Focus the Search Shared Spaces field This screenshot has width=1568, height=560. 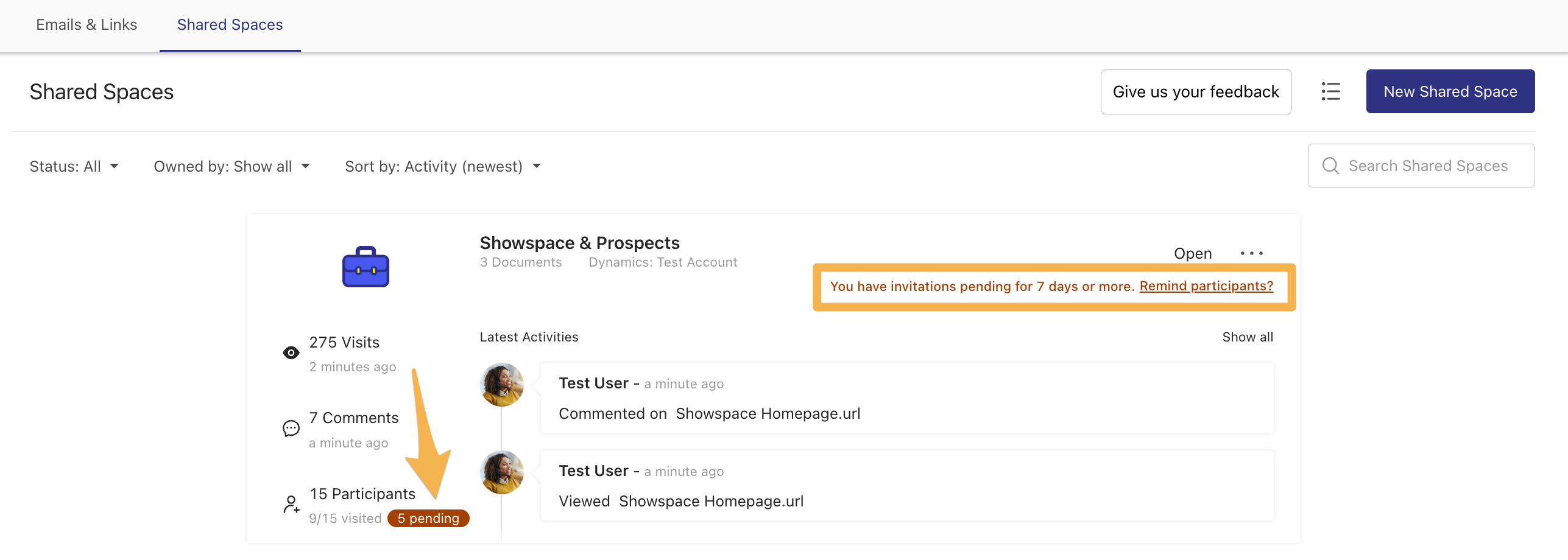click(x=1428, y=166)
